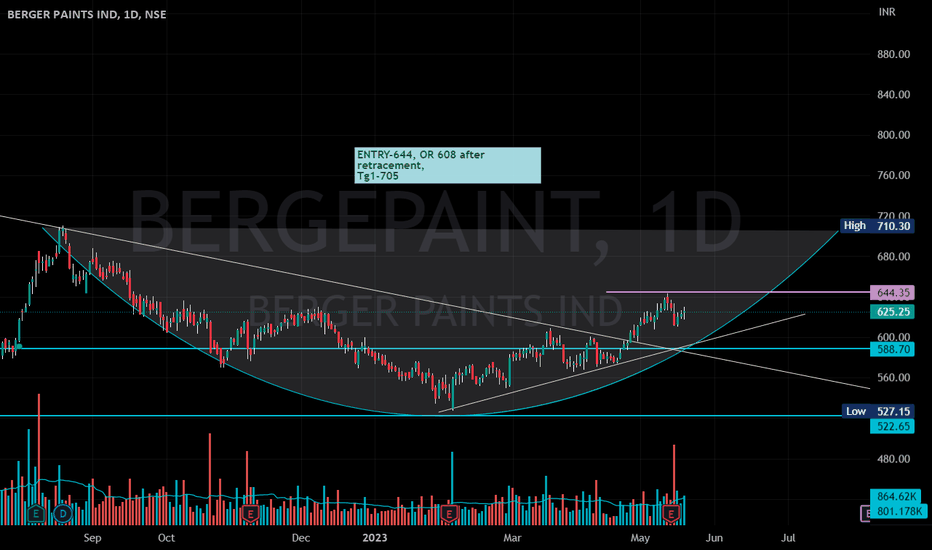Click the Jul label on time axis
This screenshot has width=932, height=550.
tap(788, 538)
